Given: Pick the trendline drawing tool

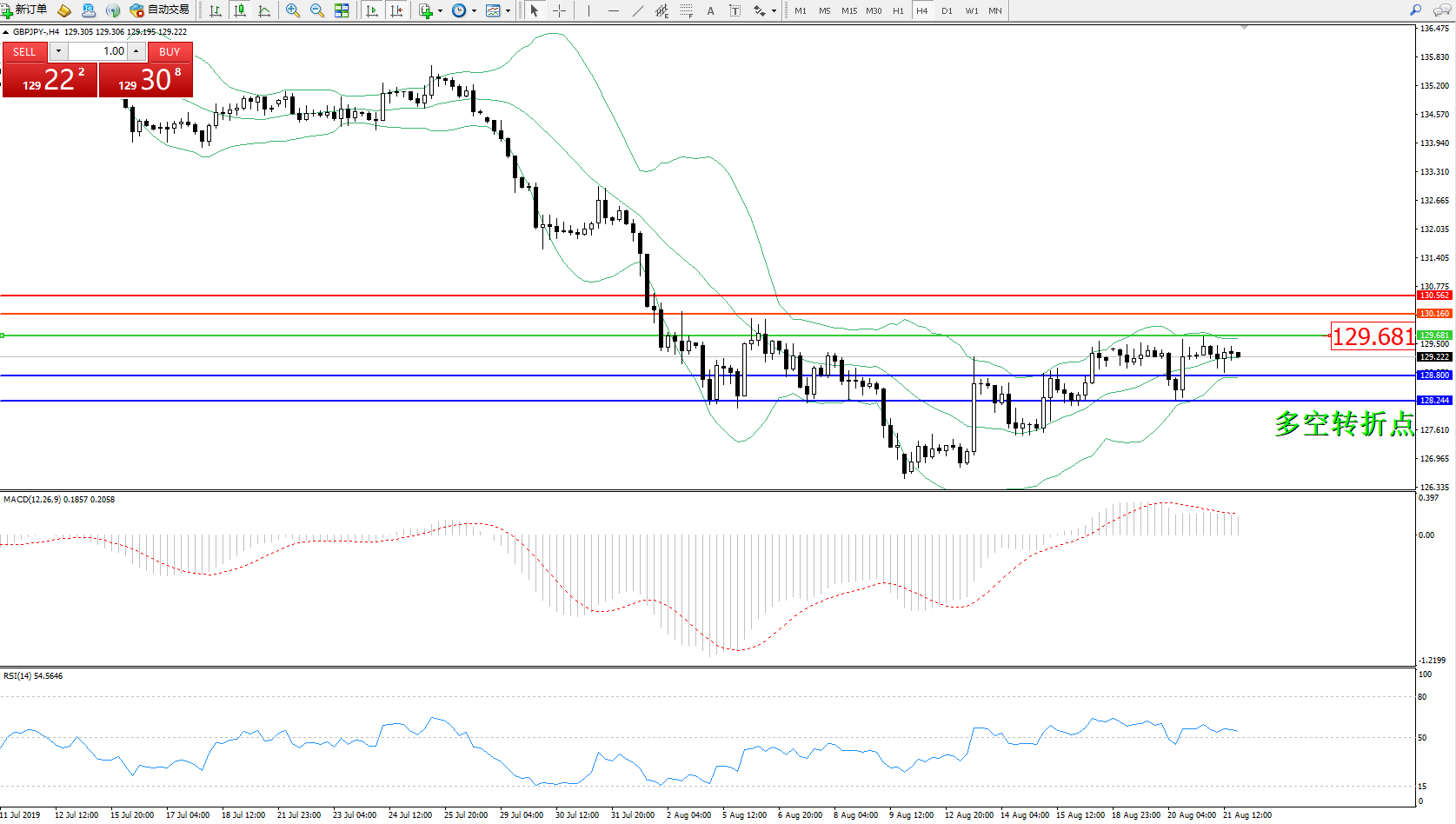Looking at the screenshot, I should (638, 10).
